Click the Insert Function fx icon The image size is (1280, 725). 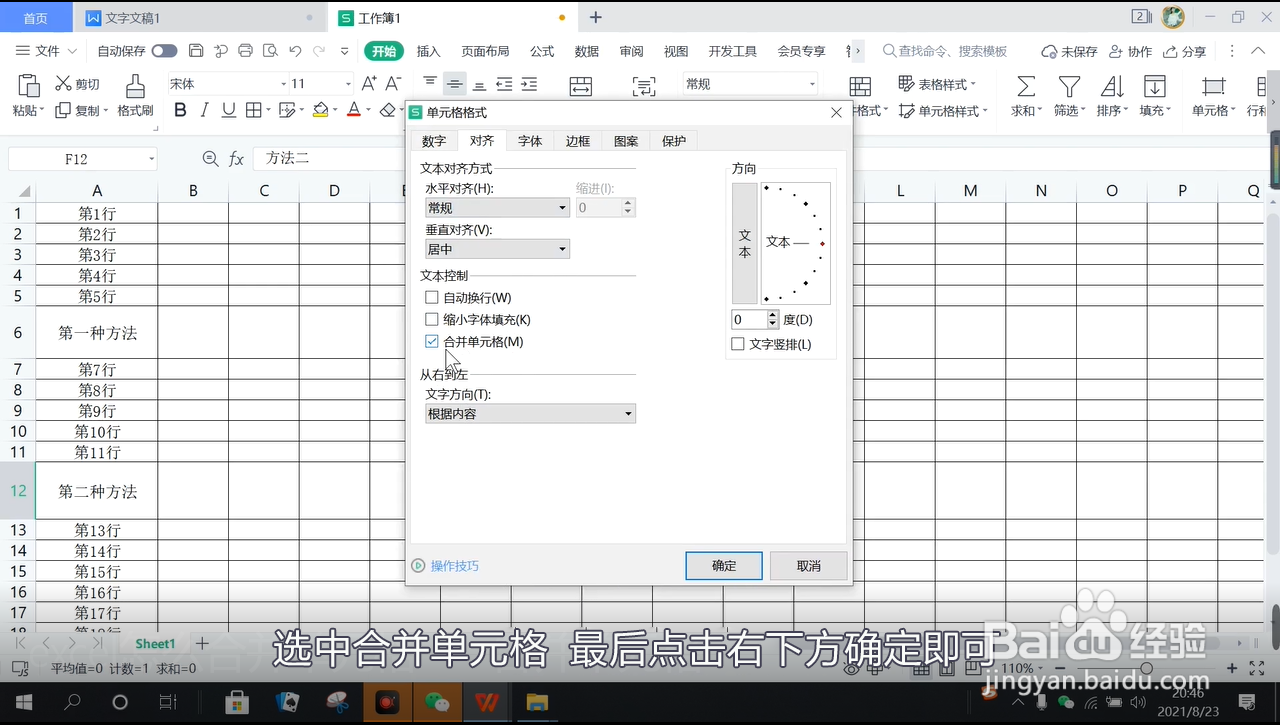236,158
